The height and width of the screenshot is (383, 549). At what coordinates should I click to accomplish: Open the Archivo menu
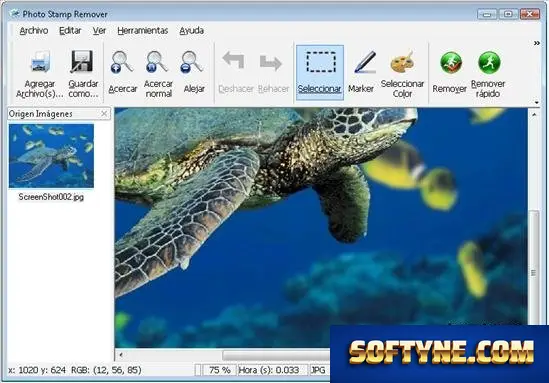[34, 31]
